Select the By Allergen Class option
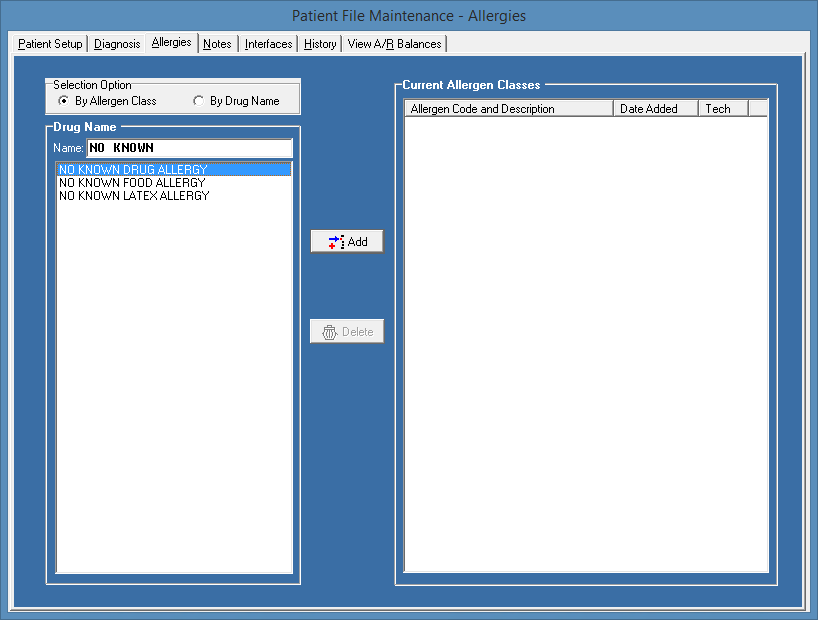 point(62,102)
